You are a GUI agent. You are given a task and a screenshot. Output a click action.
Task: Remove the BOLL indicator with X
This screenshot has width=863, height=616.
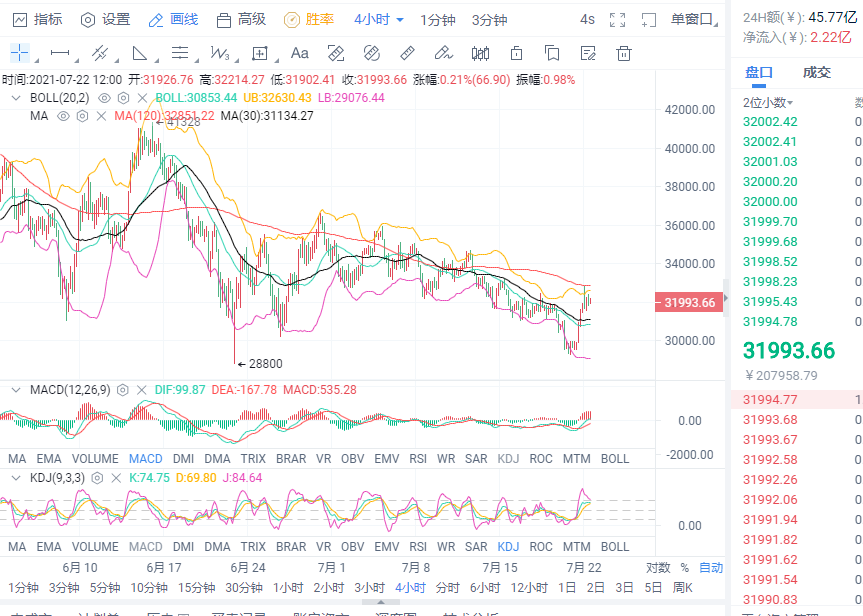tap(142, 98)
